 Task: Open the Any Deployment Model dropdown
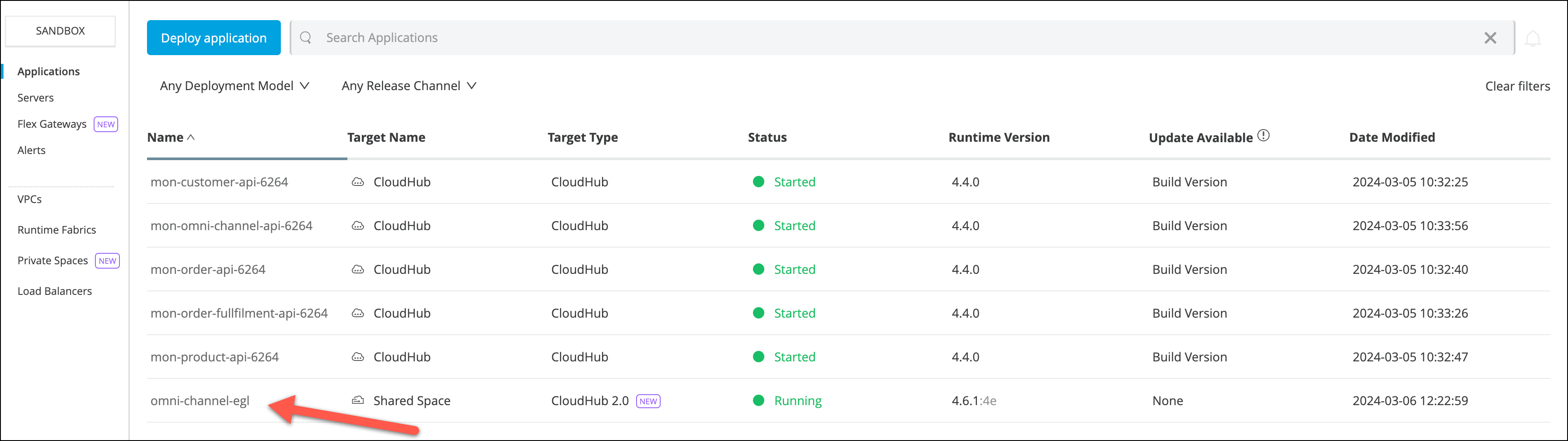234,86
